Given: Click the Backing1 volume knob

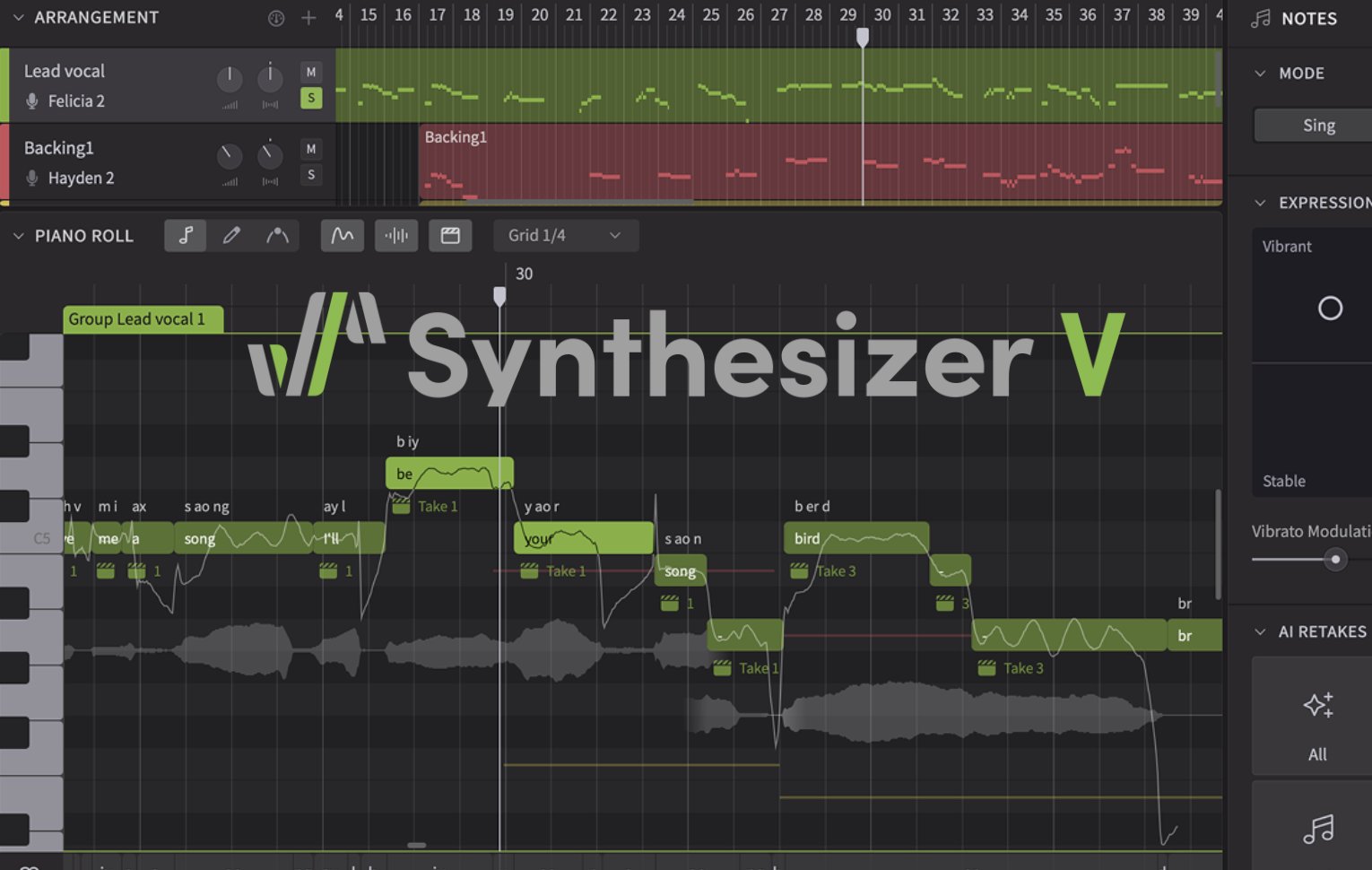Looking at the screenshot, I should [230, 156].
